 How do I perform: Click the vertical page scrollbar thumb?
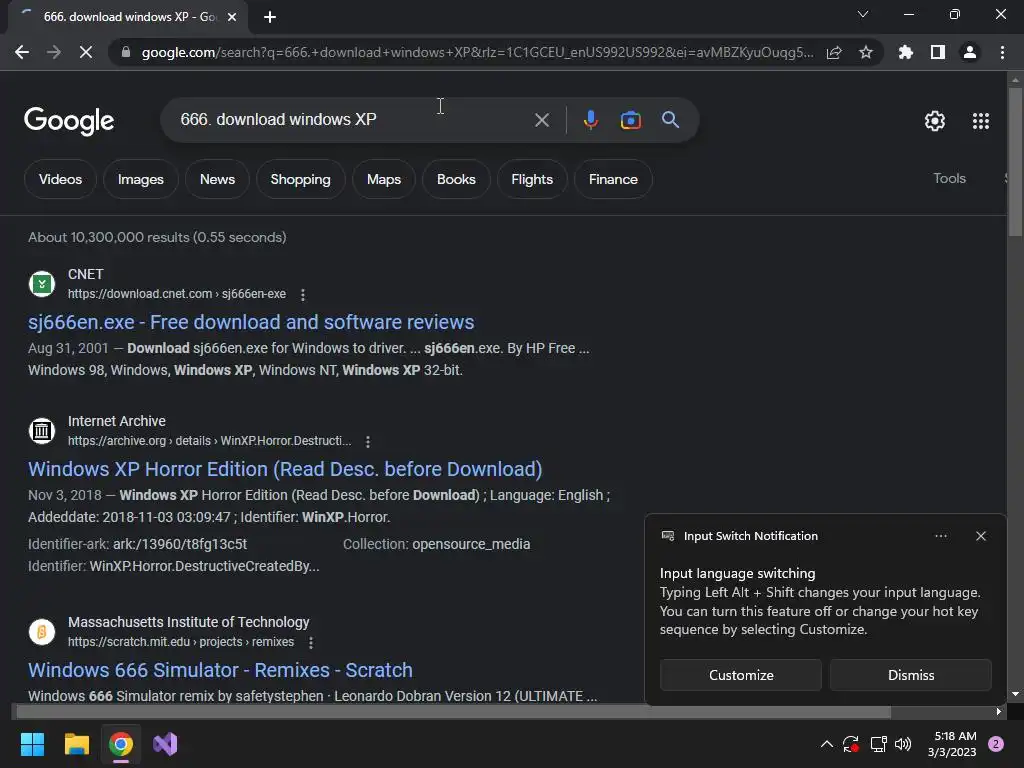pyautogui.click(x=1015, y=161)
